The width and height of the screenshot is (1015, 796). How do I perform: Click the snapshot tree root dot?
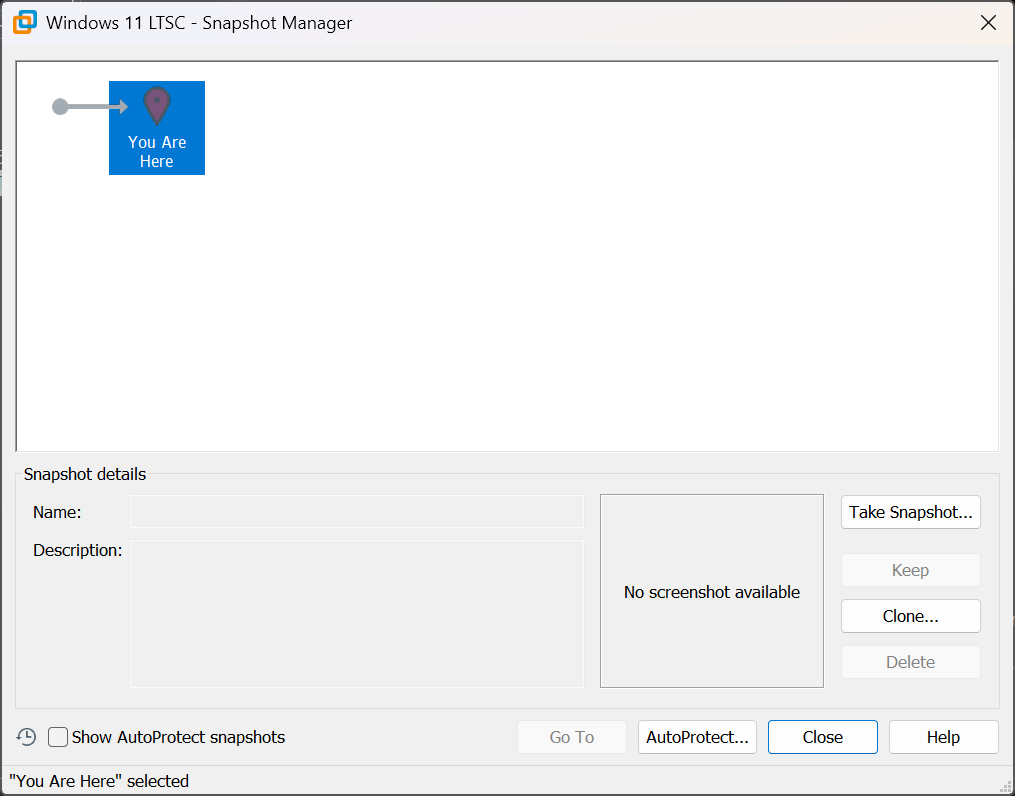tap(60, 107)
